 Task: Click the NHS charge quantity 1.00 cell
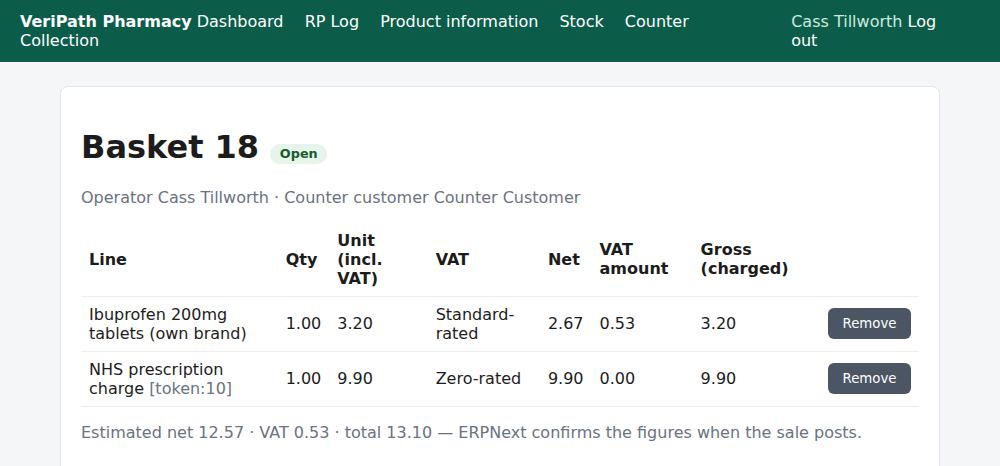coord(303,379)
